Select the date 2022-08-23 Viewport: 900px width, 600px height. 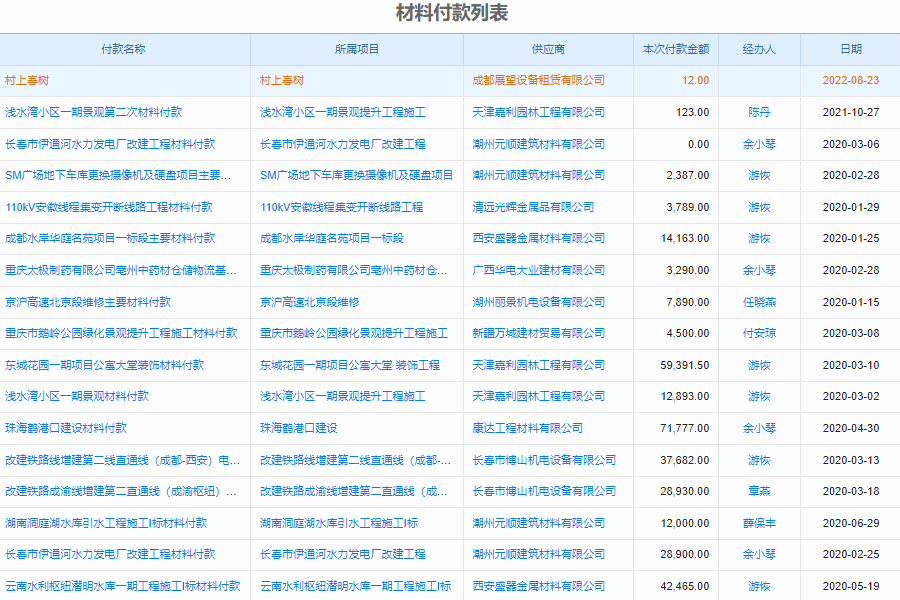851,80
